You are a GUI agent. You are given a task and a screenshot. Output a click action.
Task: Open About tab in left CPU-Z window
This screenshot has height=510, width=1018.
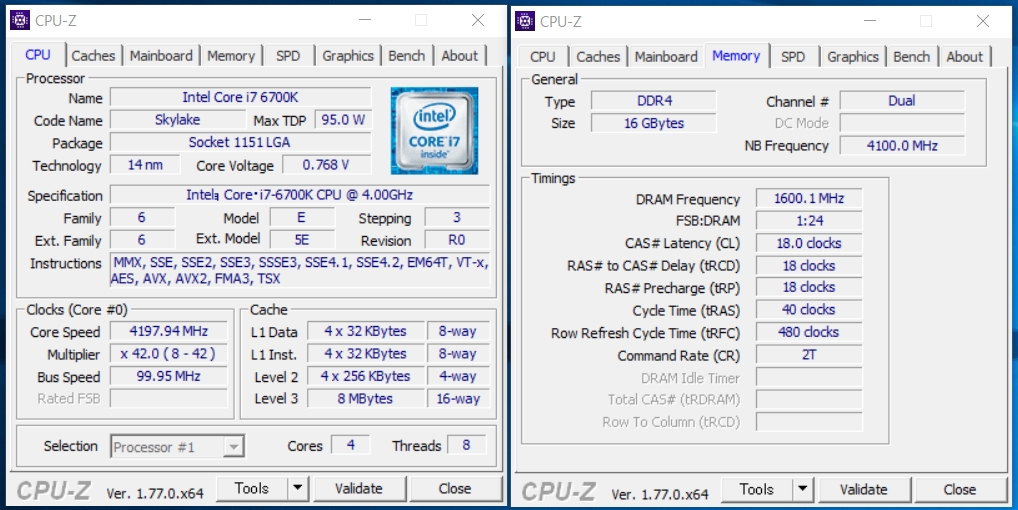pos(460,56)
